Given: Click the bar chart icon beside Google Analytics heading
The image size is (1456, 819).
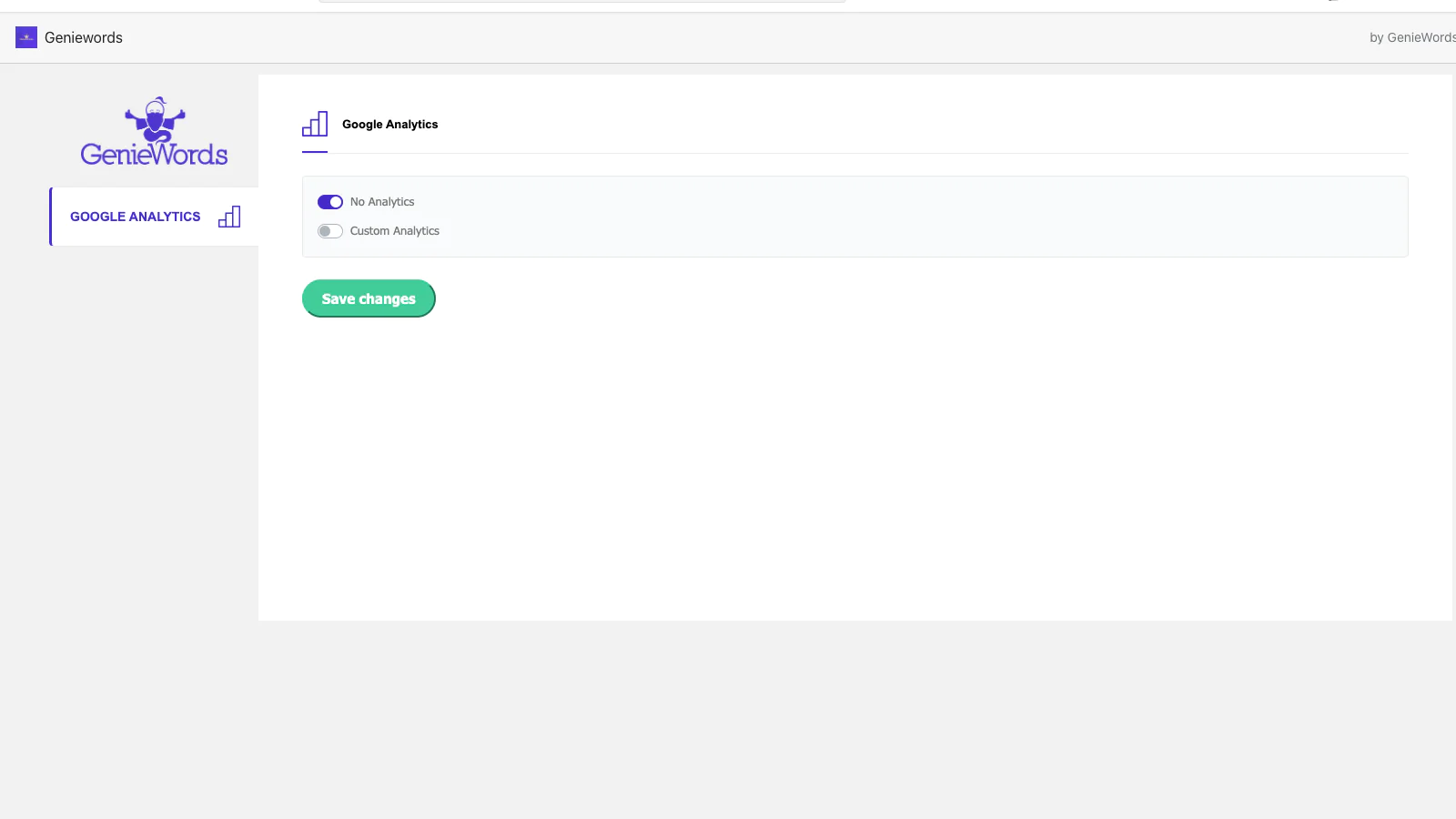Looking at the screenshot, I should pyautogui.click(x=315, y=124).
